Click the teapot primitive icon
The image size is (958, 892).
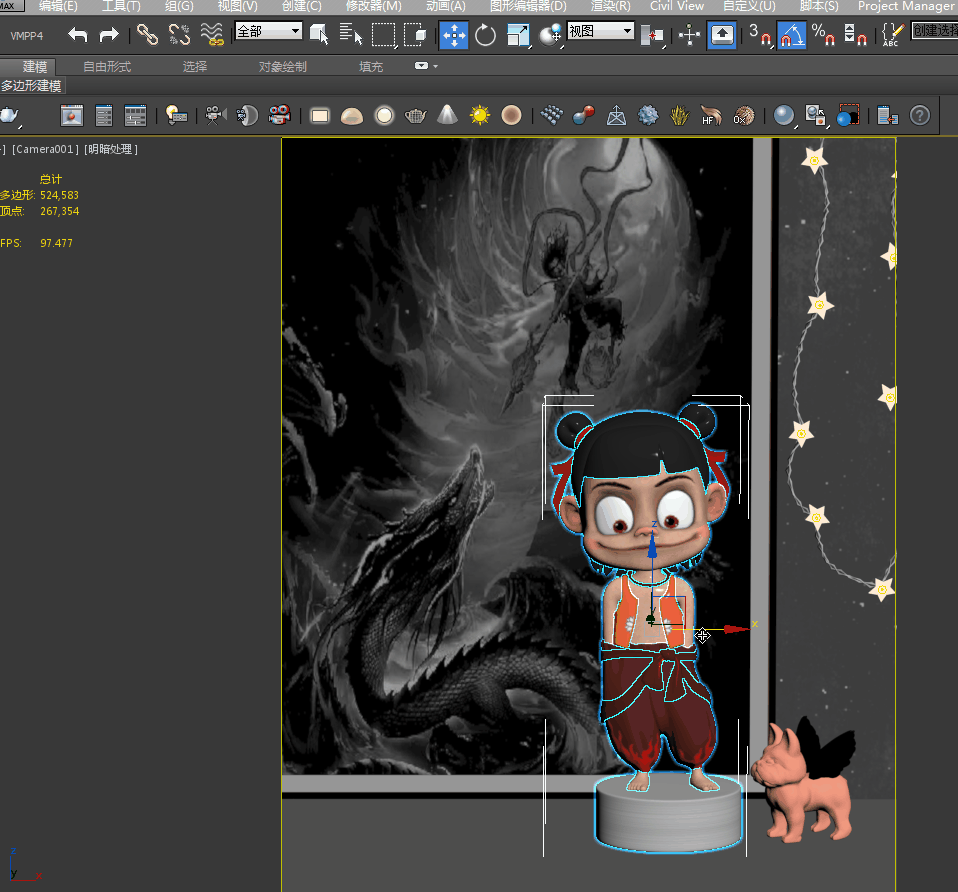coord(416,116)
